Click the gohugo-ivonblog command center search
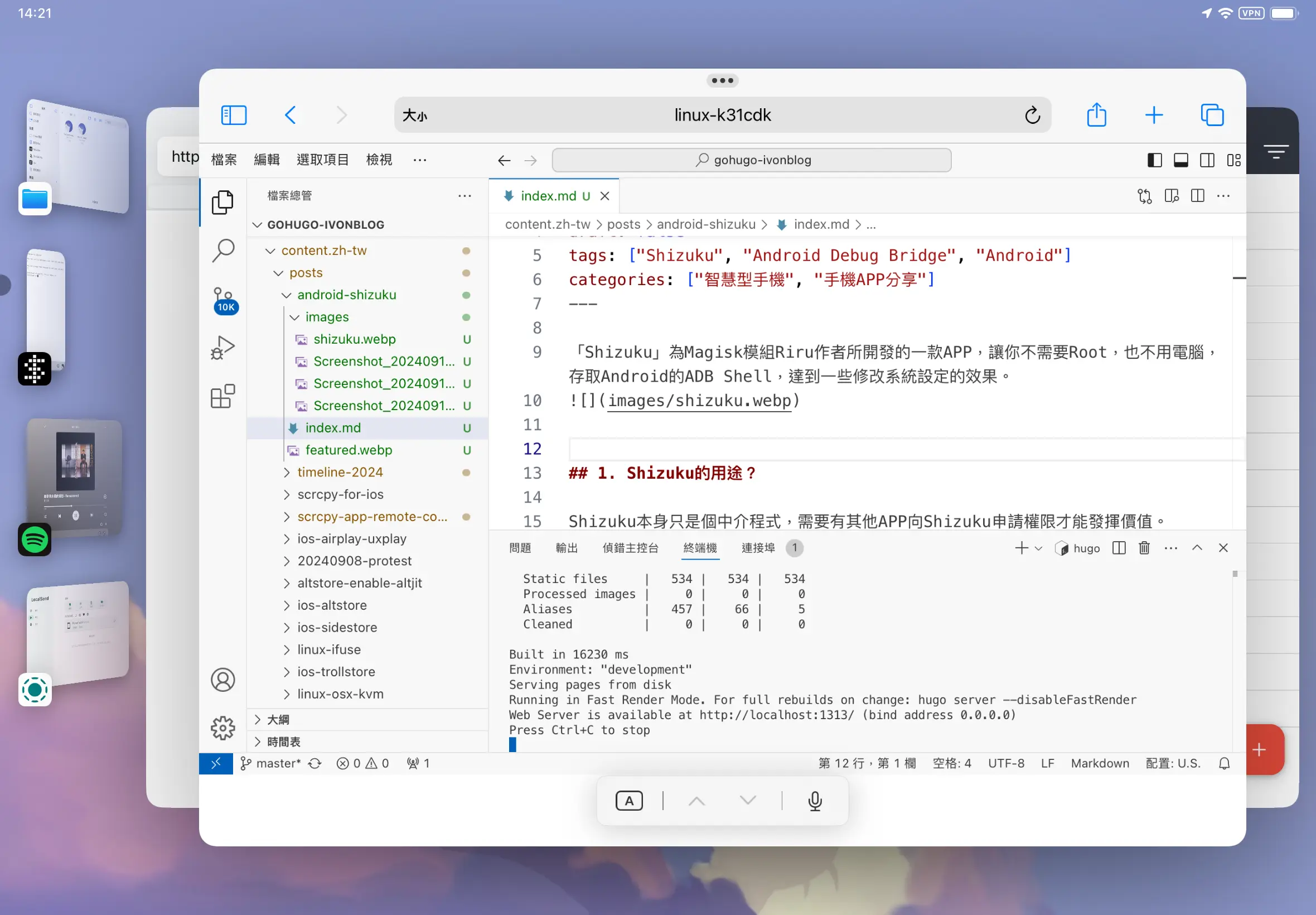 (x=751, y=160)
